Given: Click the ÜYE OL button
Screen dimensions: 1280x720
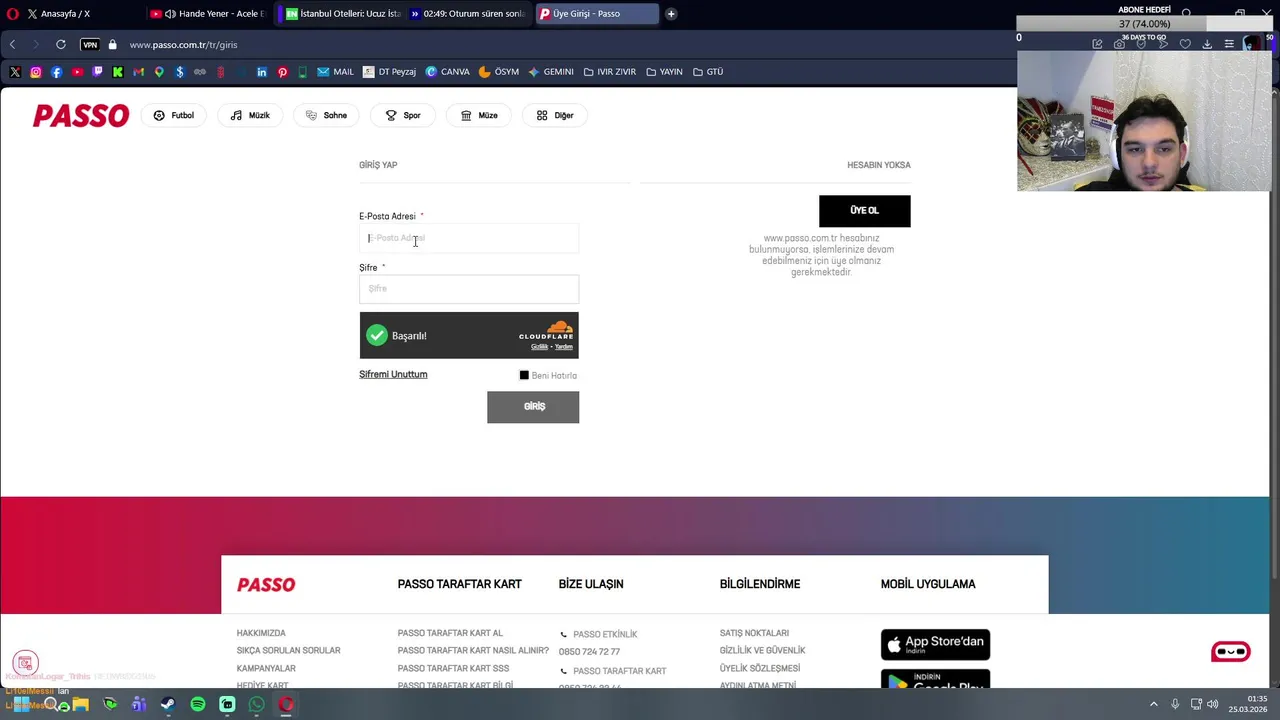Looking at the screenshot, I should (x=865, y=211).
